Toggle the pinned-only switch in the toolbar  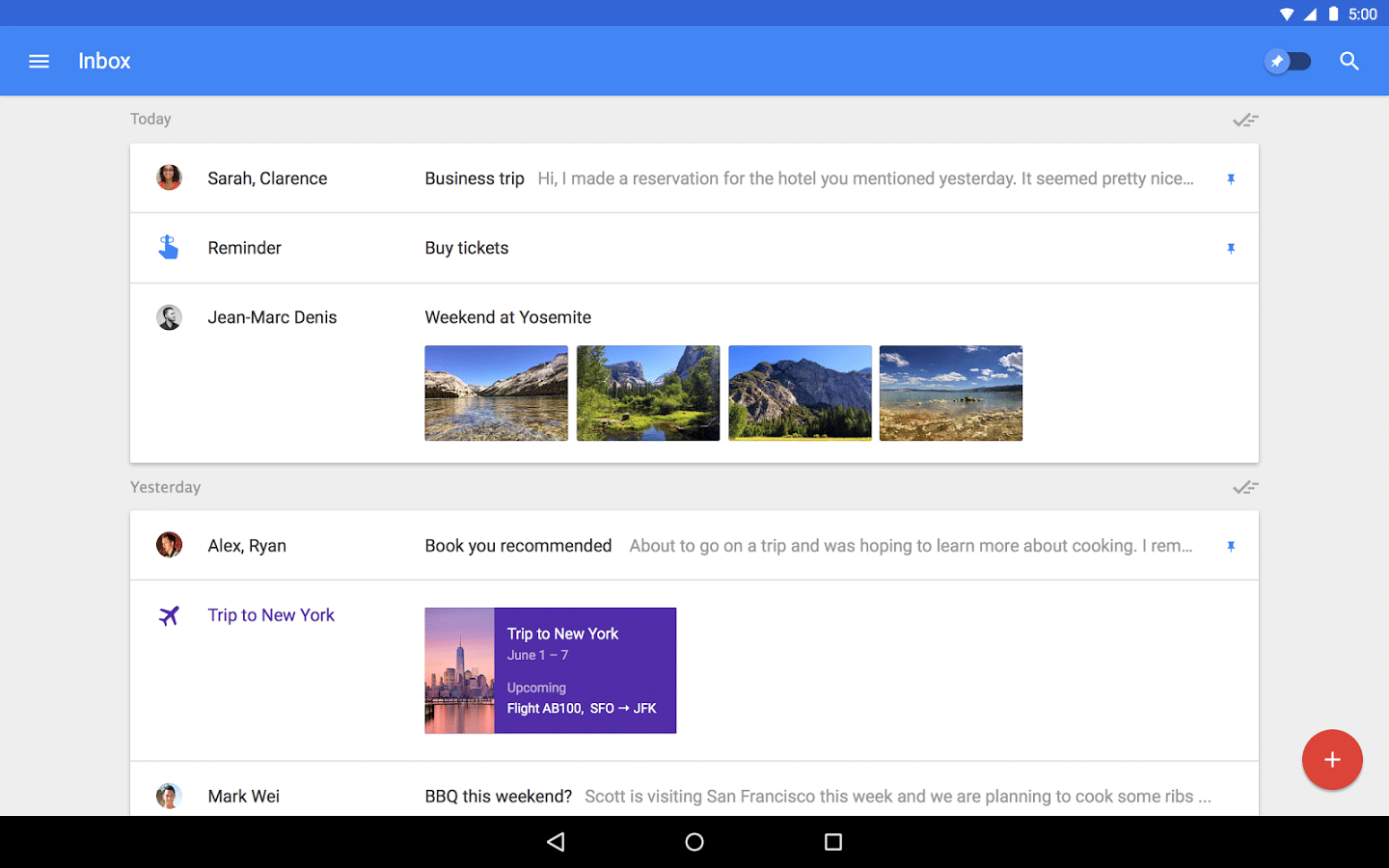[x=1289, y=61]
